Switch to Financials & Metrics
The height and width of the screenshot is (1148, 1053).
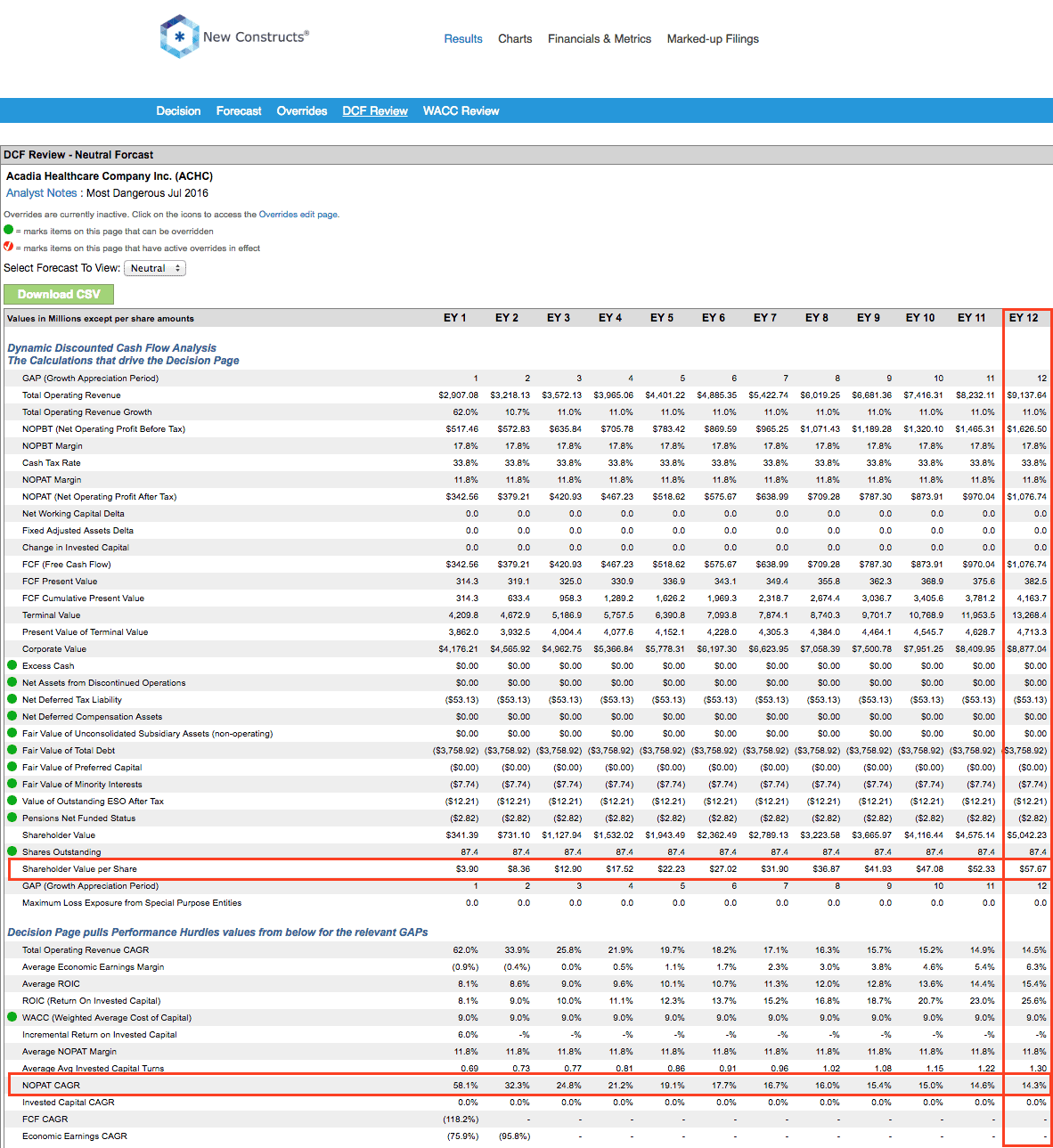pyautogui.click(x=600, y=39)
